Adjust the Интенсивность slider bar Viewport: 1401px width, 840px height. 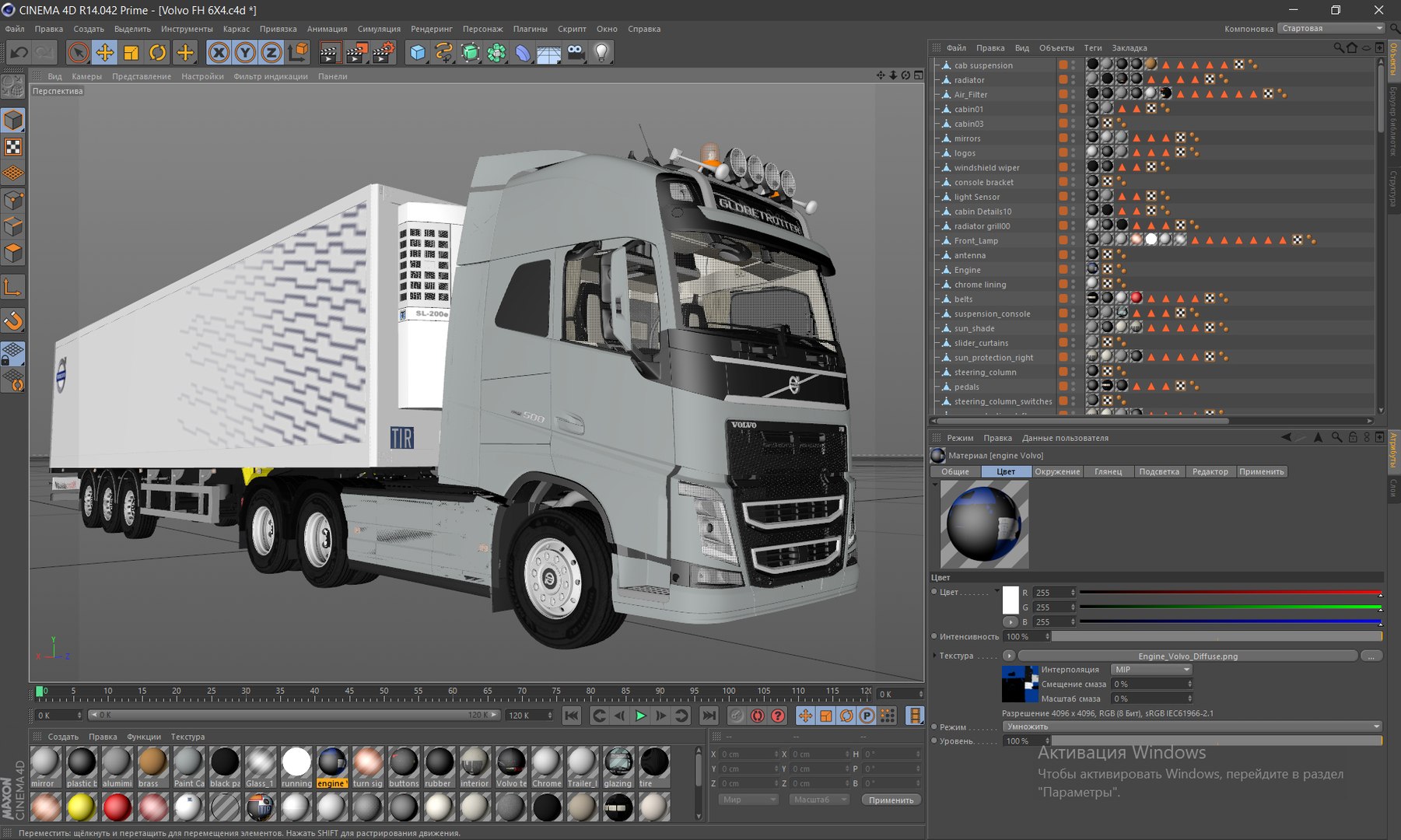click(x=1217, y=636)
